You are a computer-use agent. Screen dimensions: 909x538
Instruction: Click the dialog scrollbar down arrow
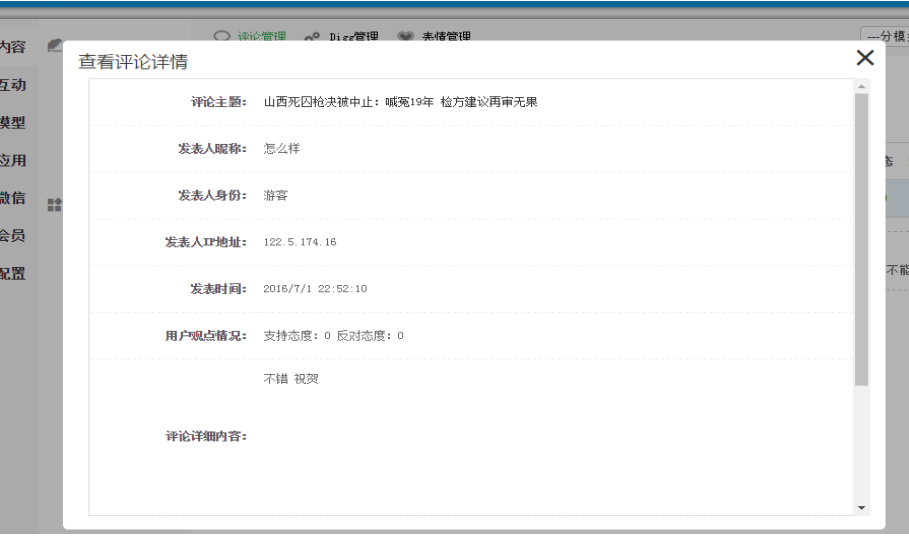[862, 508]
